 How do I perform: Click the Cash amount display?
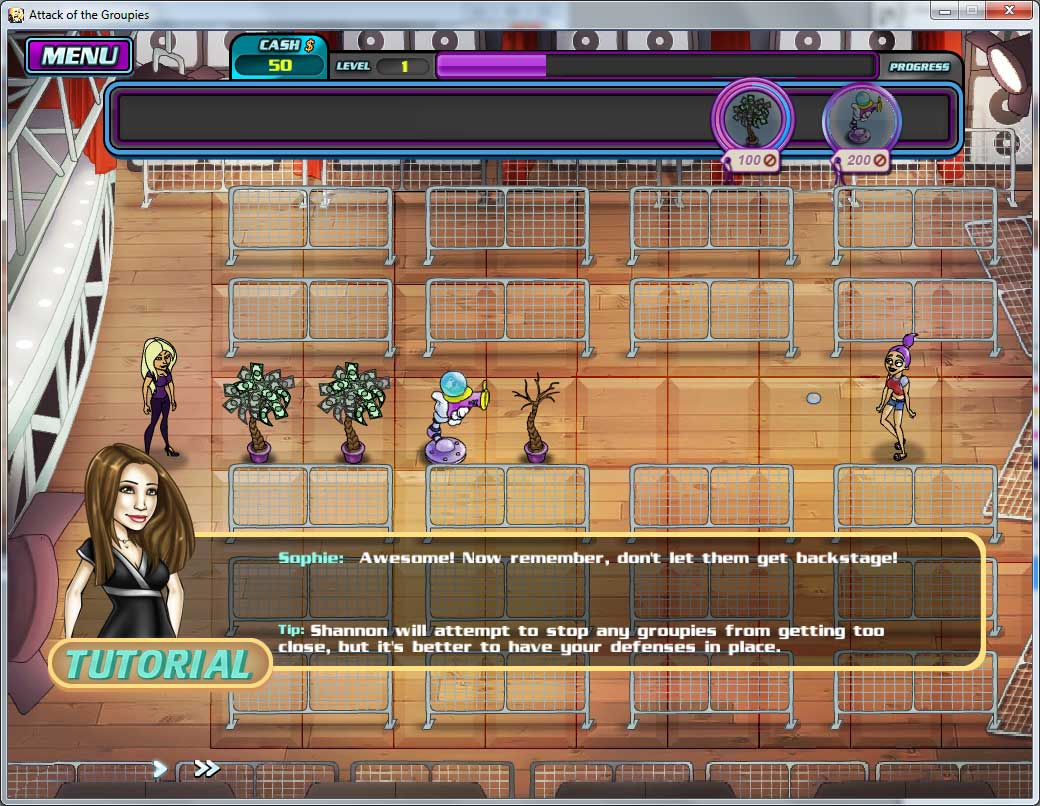[280, 66]
